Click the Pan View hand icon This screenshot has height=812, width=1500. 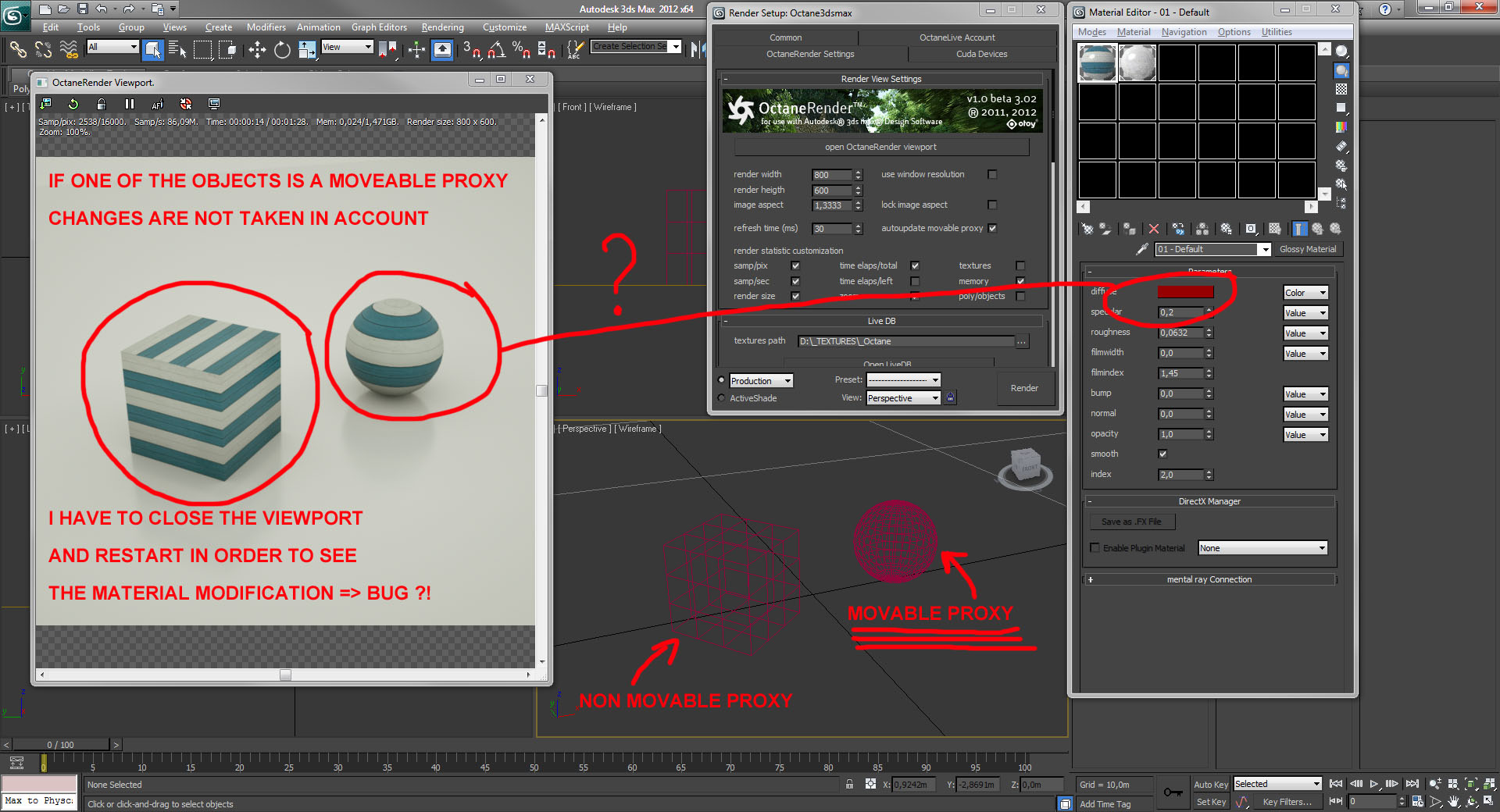(x=1454, y=802)
